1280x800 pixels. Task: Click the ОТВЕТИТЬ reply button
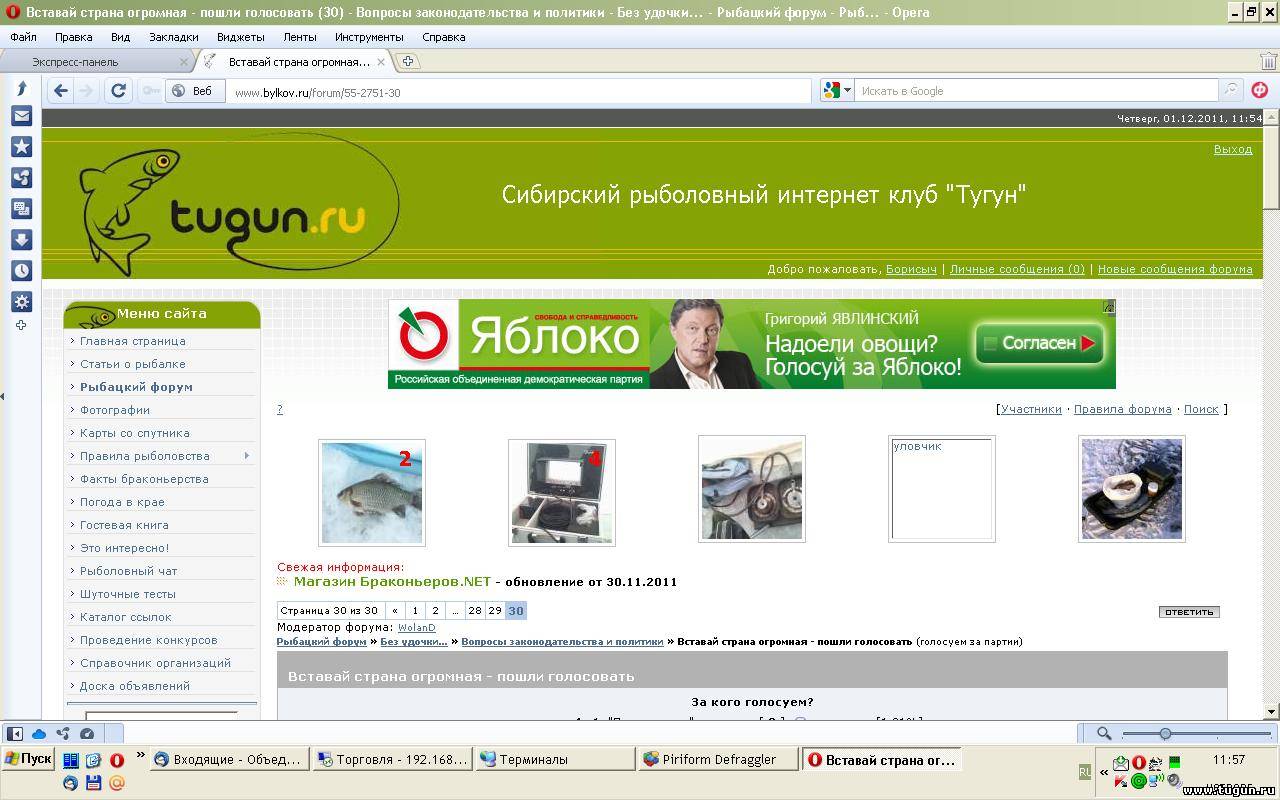tap(1189, 611)
